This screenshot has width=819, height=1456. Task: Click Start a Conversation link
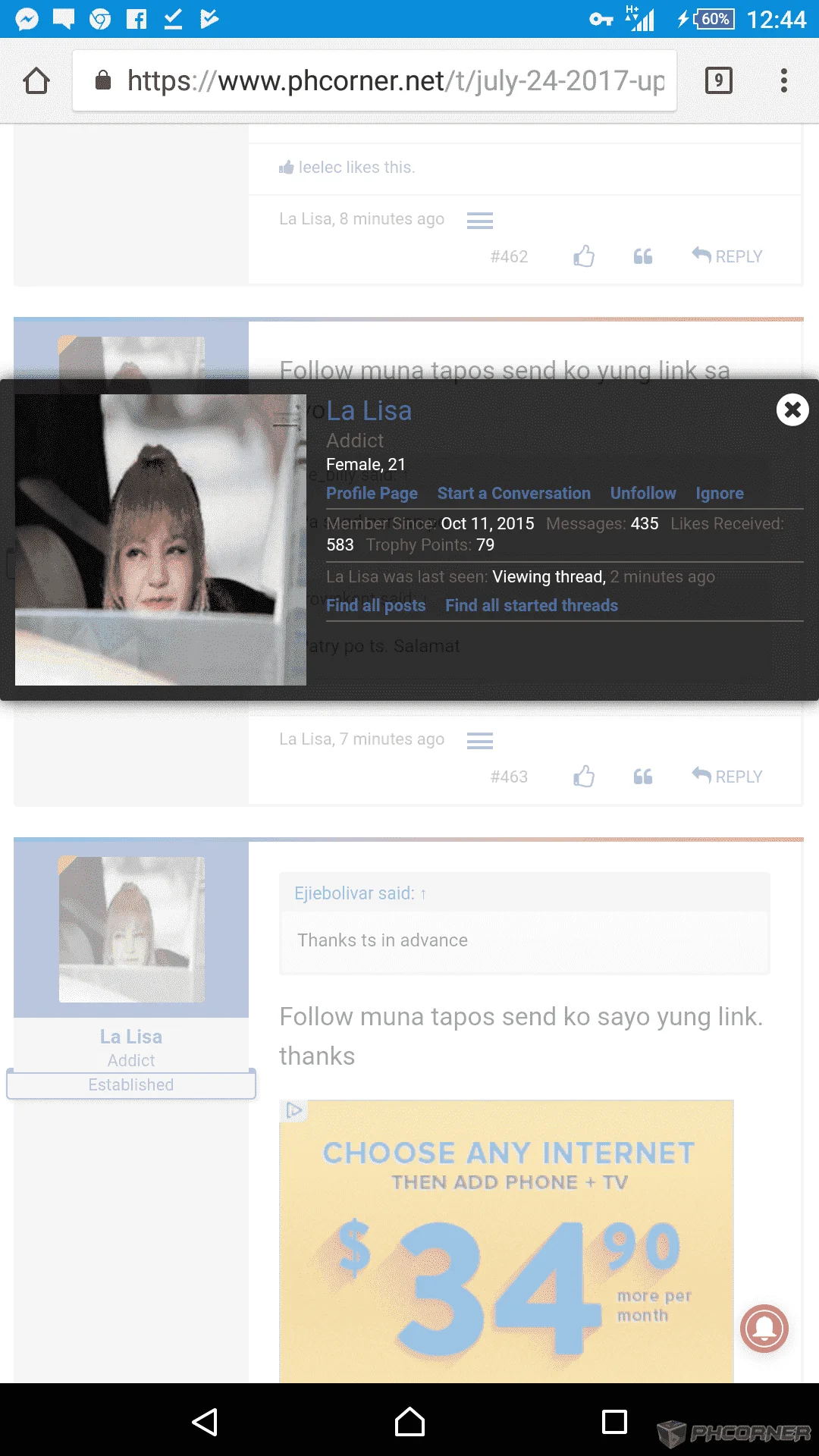pos(513,493)
